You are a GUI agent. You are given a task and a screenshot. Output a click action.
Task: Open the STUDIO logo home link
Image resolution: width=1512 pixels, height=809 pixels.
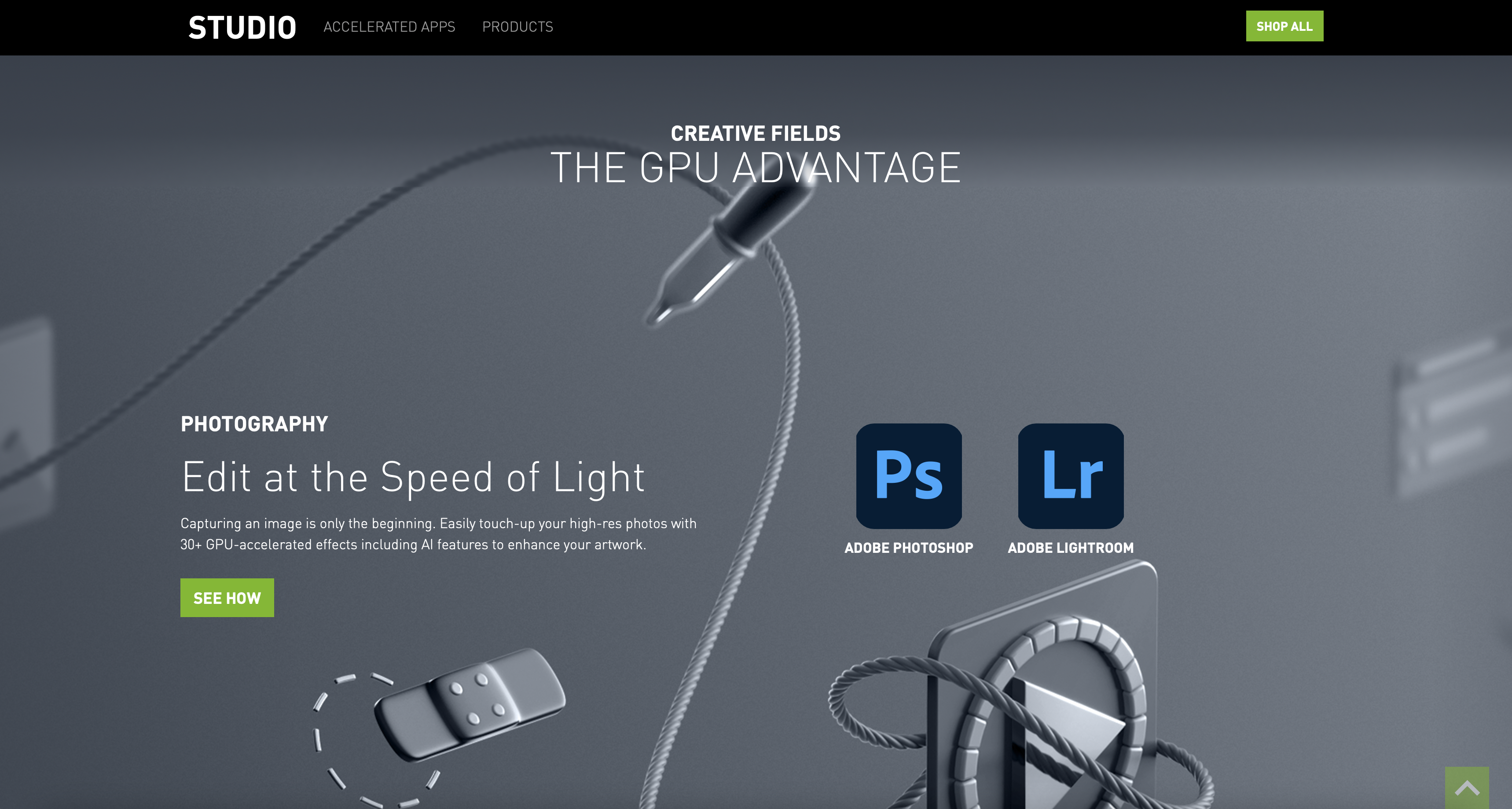pyautogui.click(x=242, y=28)
